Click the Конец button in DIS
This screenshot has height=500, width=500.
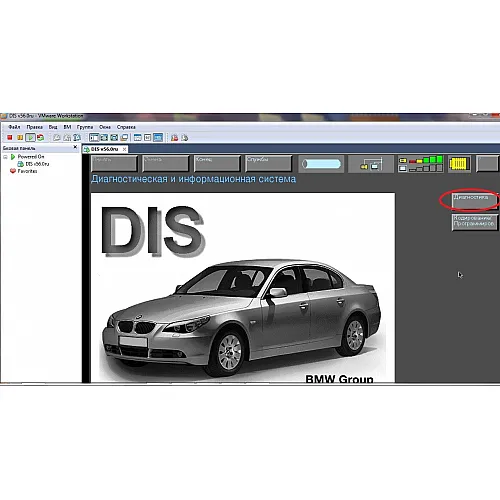(217, 163)
